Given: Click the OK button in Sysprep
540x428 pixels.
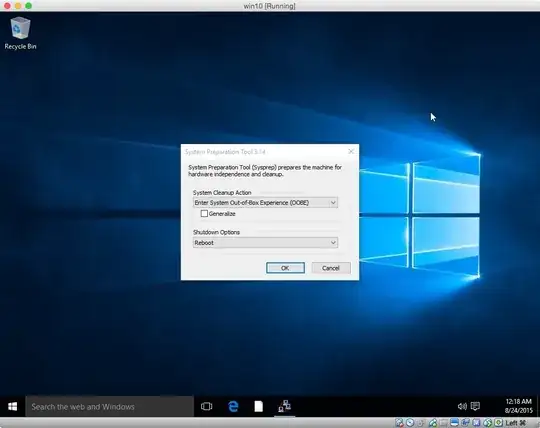Looking at the screenshot, I should (285, 268).
